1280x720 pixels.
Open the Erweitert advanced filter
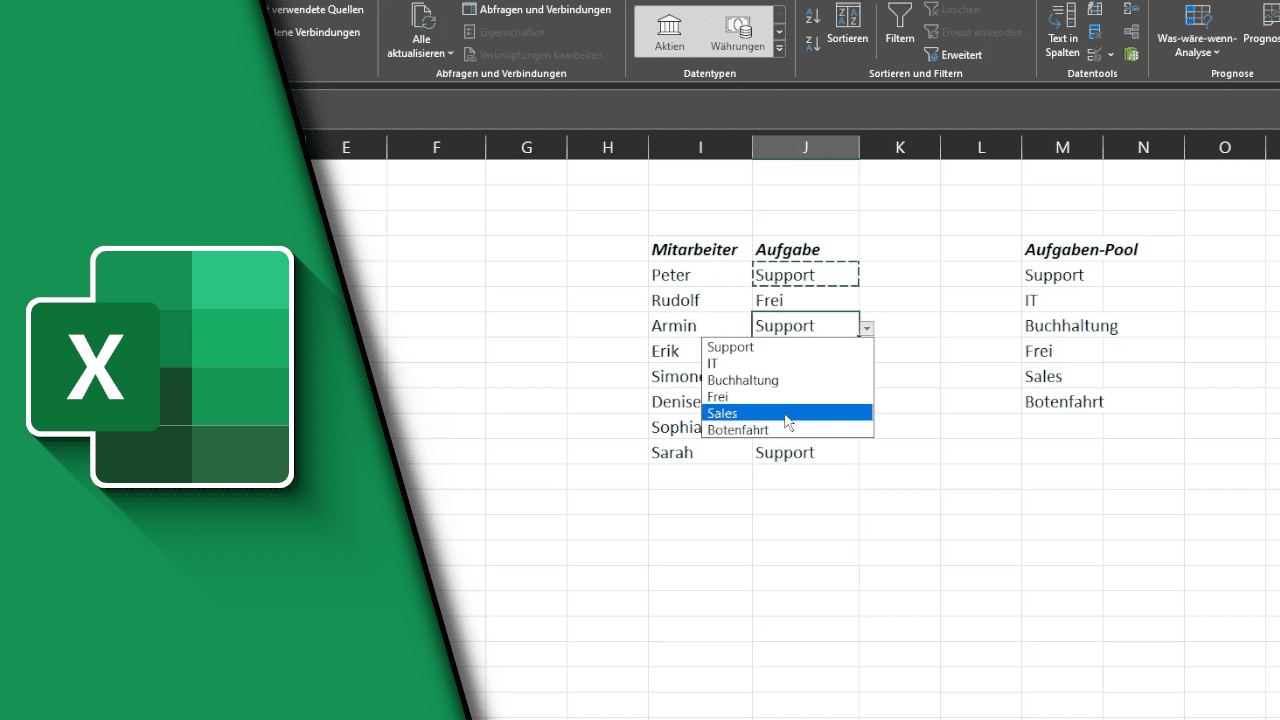[953, 55]
